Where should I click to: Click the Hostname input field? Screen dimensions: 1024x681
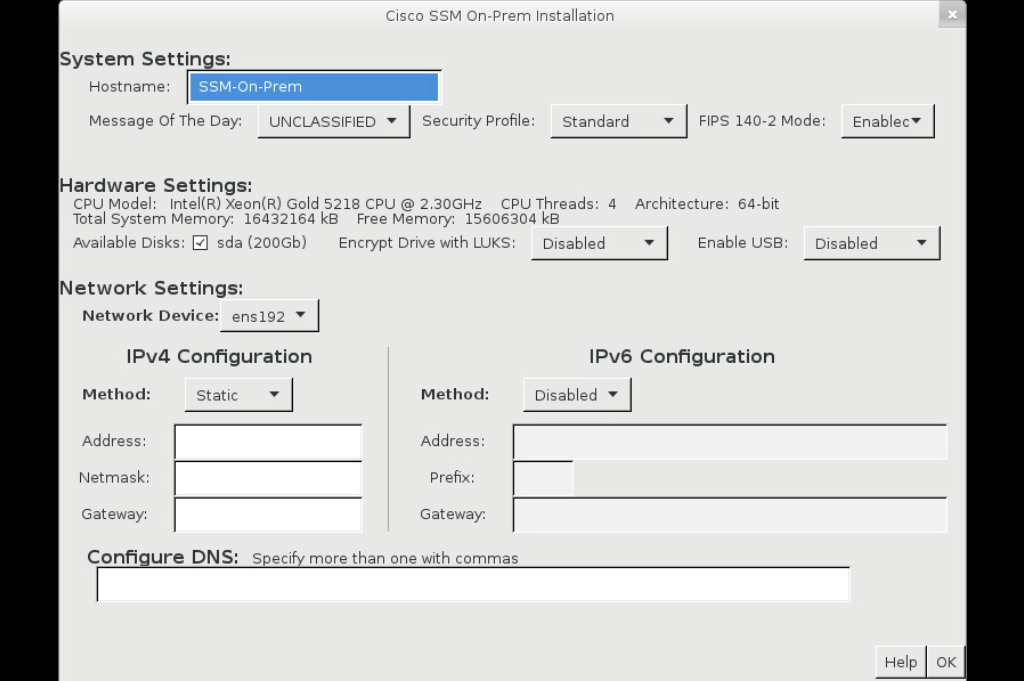click(314, 87)
